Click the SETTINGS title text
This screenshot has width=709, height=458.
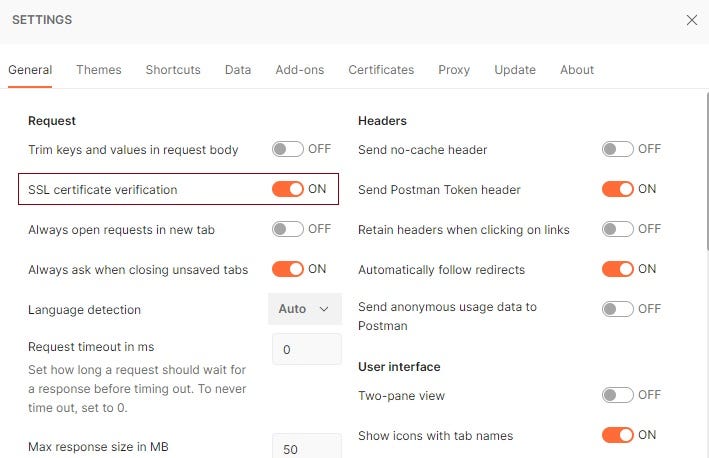(x=42, y=20)
